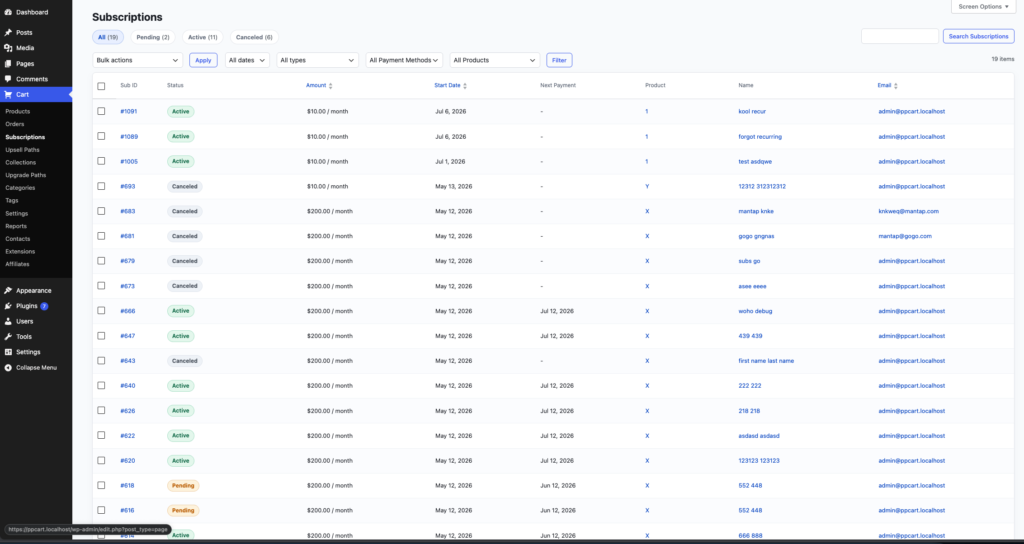The width and height of the screenshot is (1024, 544).
Task: Check the box for subscription #640
Action: (x=101, y=385)
